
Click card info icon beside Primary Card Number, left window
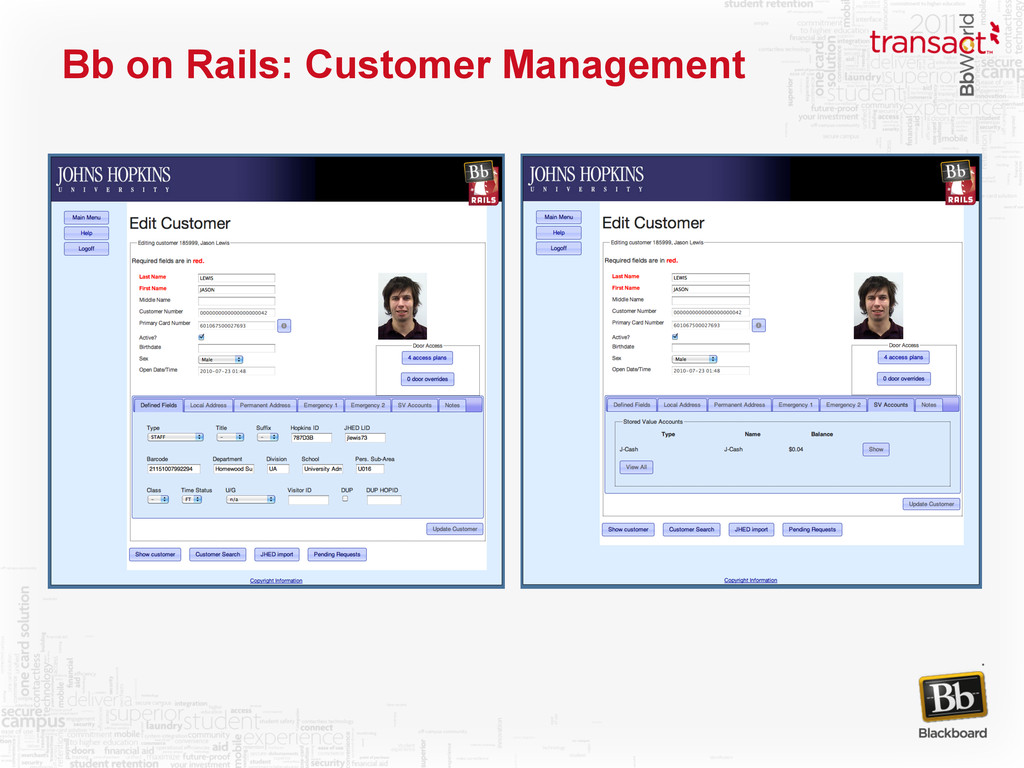pos(284,325)
